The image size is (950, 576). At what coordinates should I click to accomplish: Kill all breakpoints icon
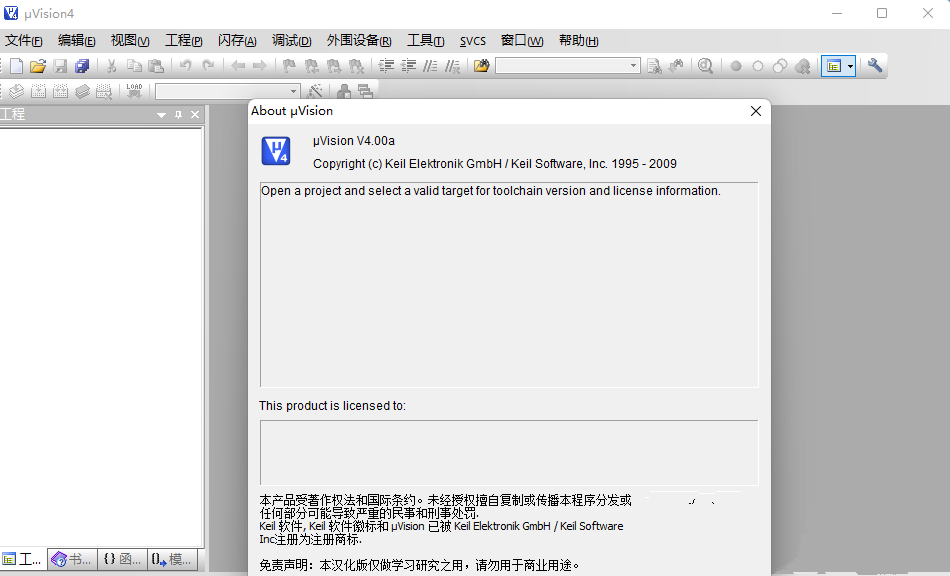click(x=802, y=66)
